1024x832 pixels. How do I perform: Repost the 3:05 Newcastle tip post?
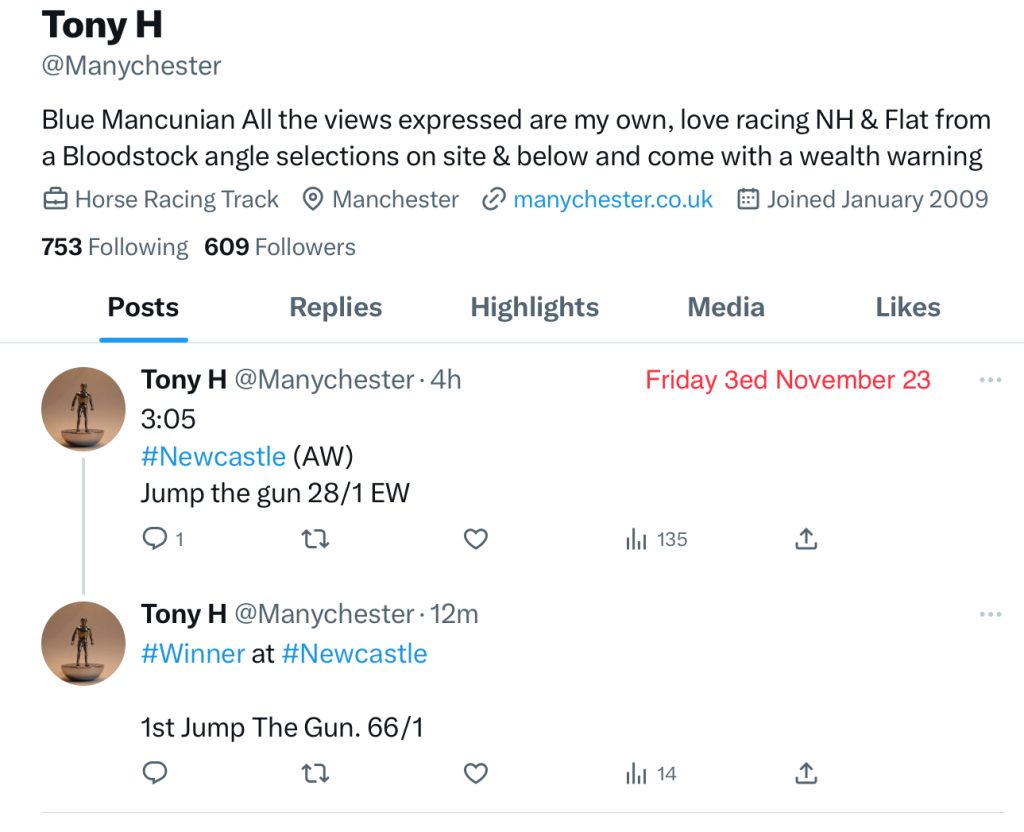click(x=315, y=539)
